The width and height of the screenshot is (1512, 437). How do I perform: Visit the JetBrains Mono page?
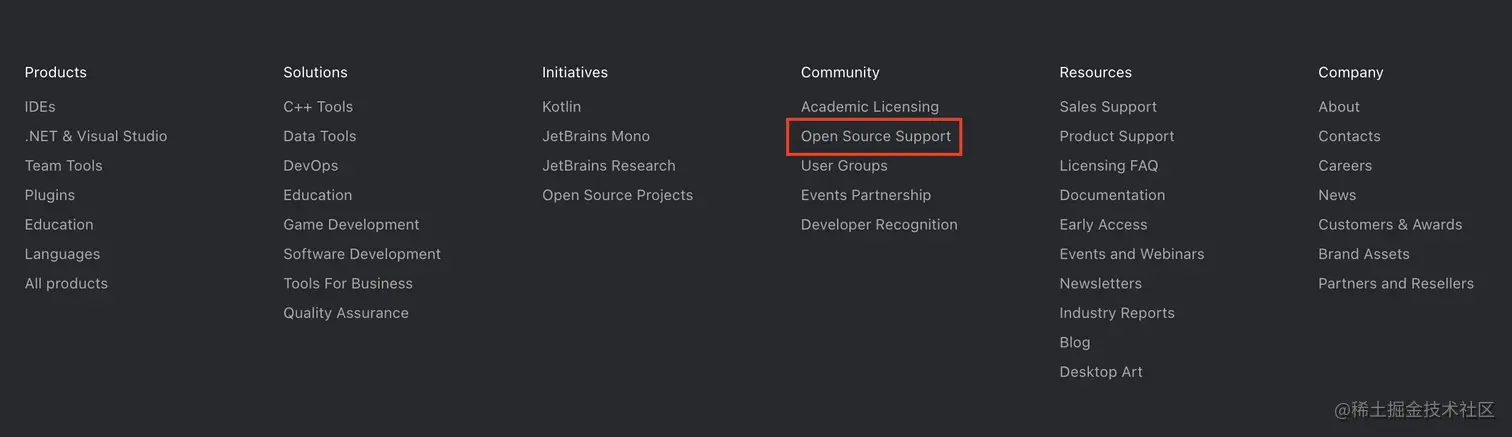coord(596,136)
